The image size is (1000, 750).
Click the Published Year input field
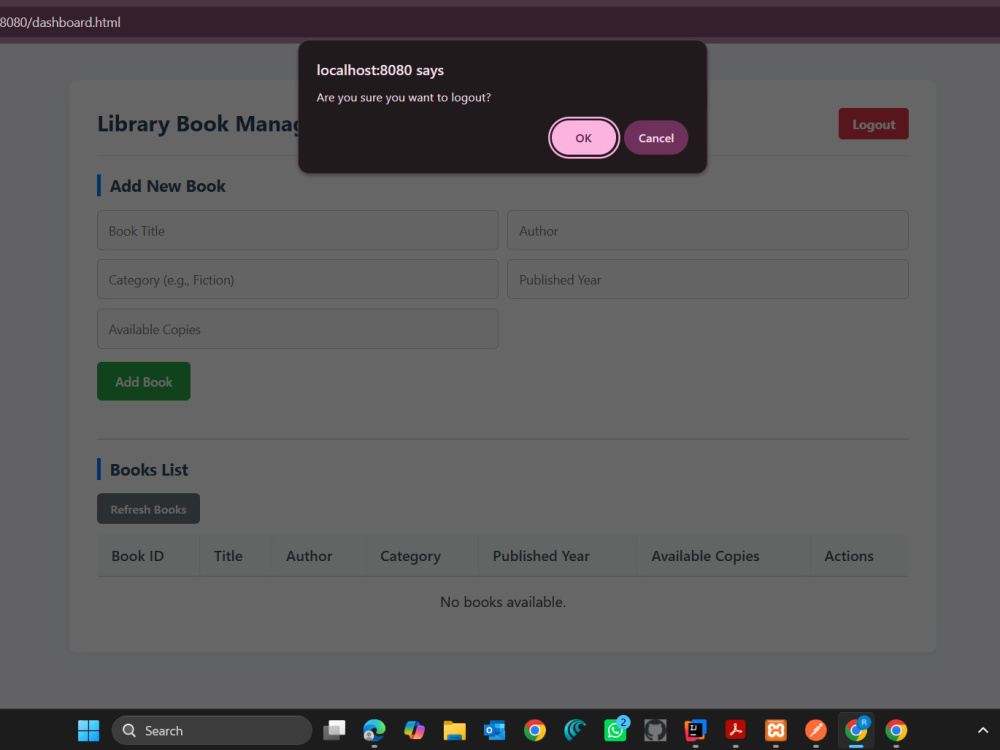point(708,279)
